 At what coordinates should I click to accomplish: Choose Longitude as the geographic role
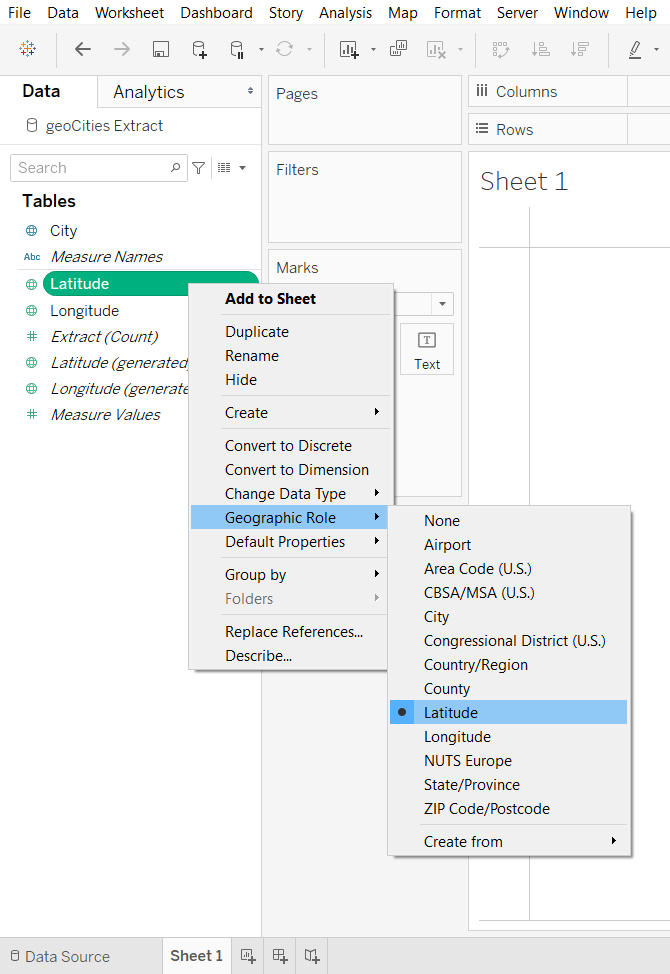pyautogui.click(x=457, y=737)
